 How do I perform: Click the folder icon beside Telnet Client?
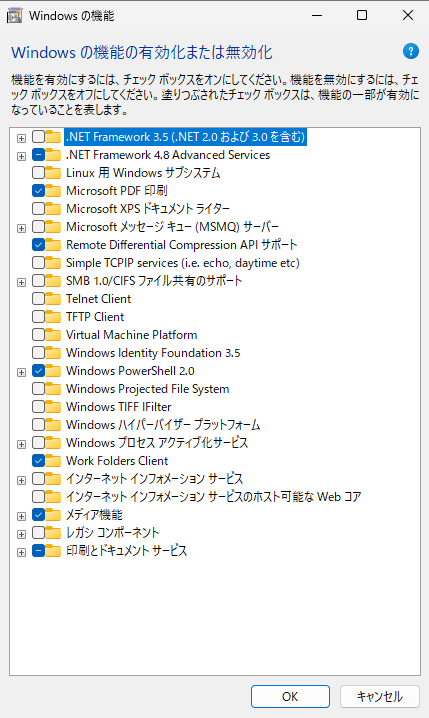click(x=53, y=299)
